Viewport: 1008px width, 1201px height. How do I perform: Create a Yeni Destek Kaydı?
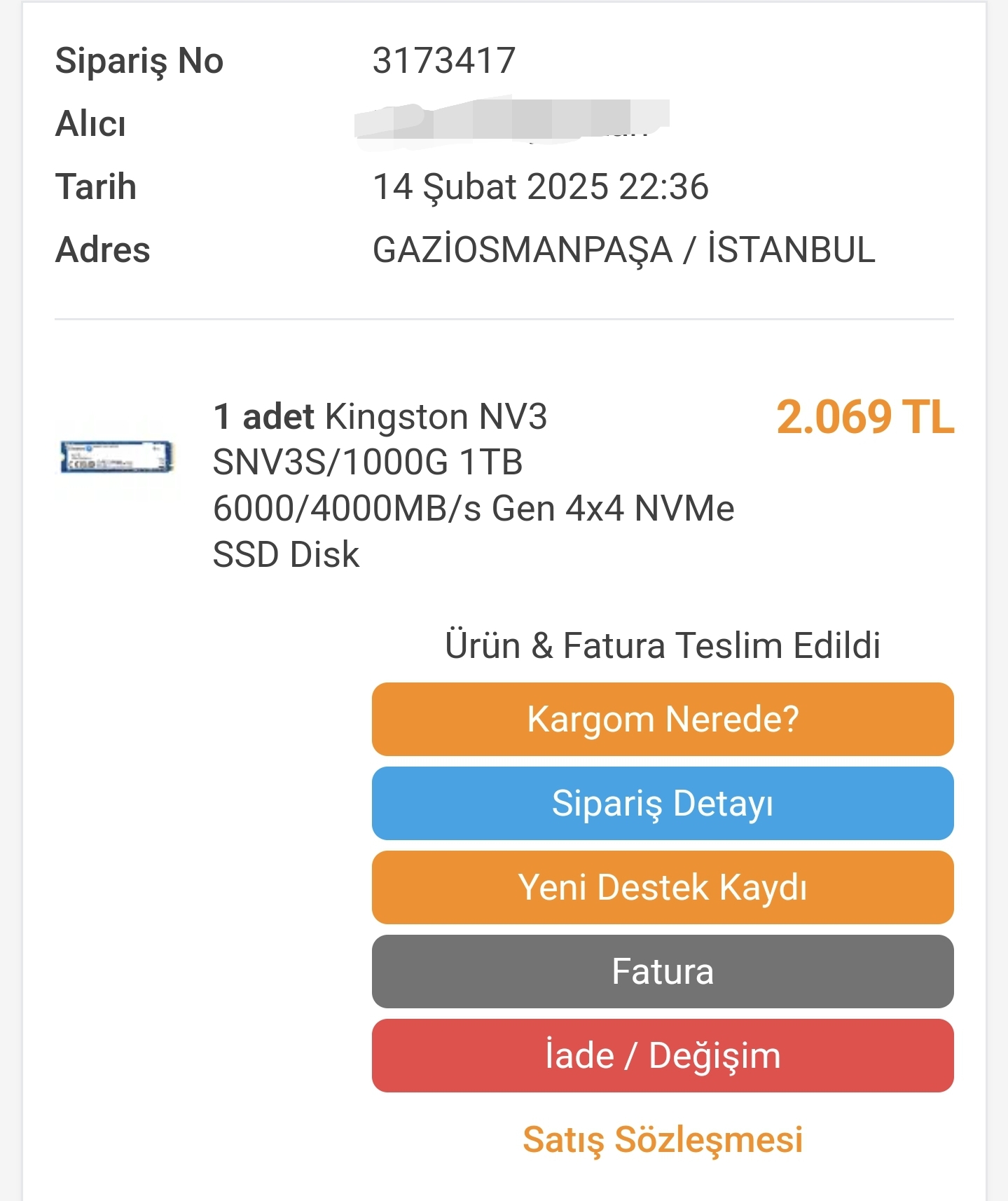click(x=662, y=887)
